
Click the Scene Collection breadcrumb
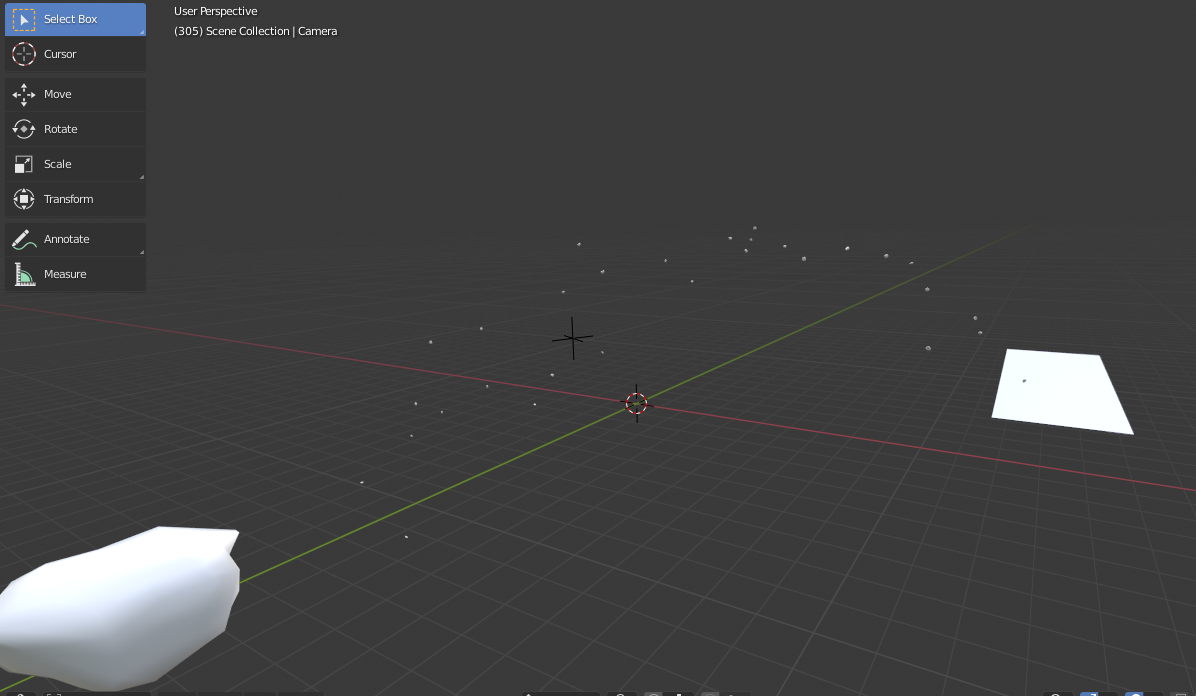pos(249,31)
